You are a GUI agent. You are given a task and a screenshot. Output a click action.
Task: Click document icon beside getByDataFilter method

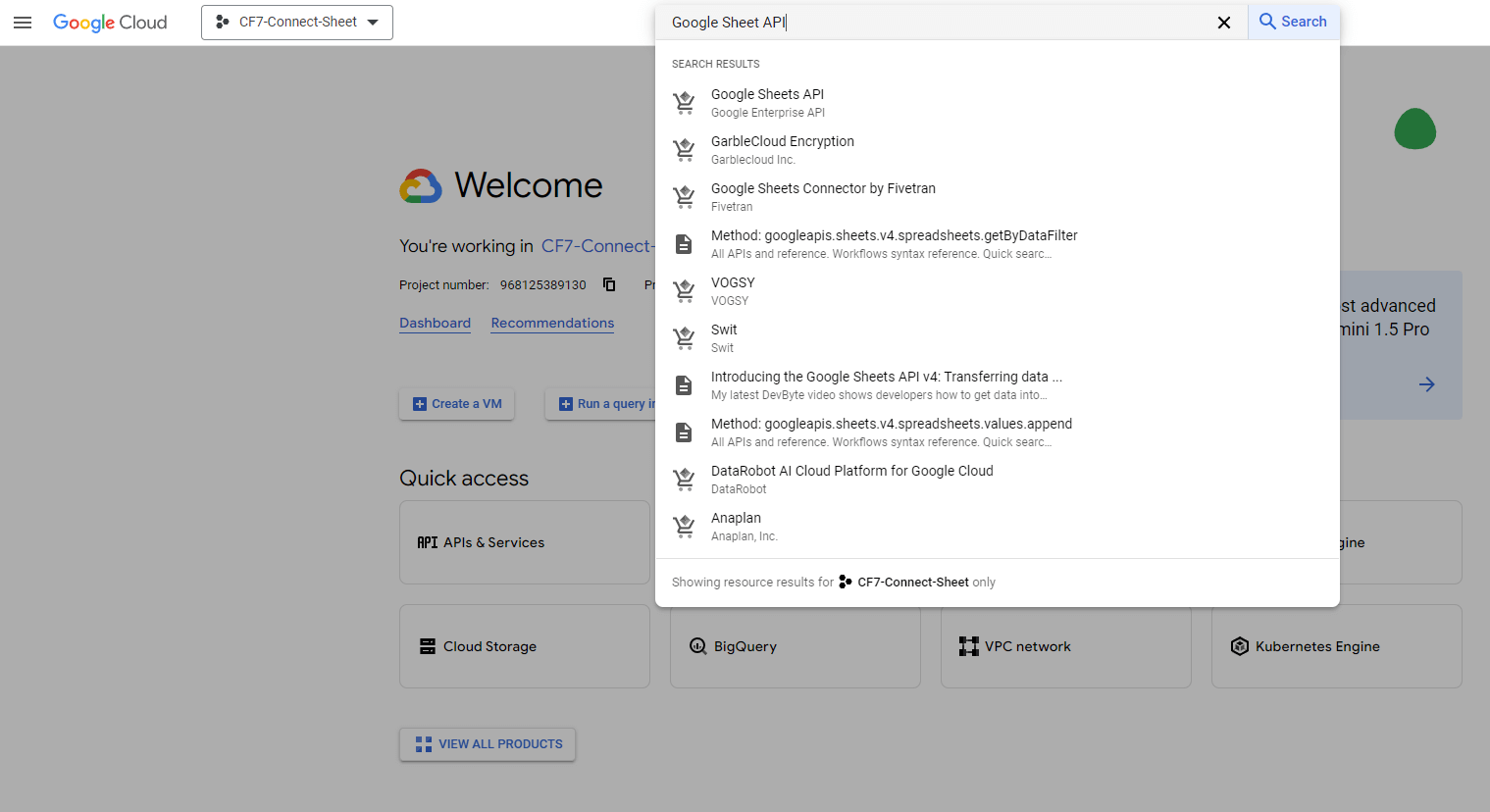pos(685,243)
